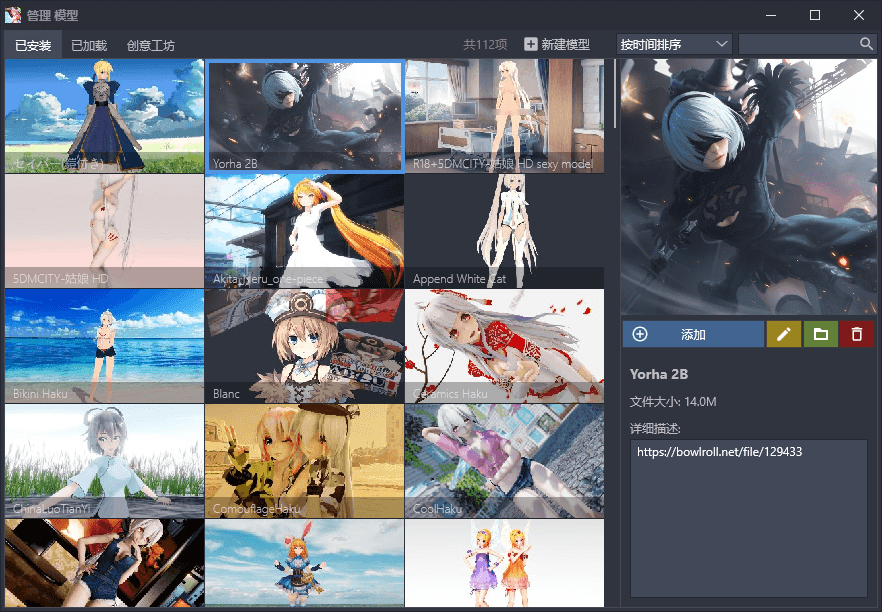
Task: Click the yellow pencil edit icon
Action: click(785, 334)
